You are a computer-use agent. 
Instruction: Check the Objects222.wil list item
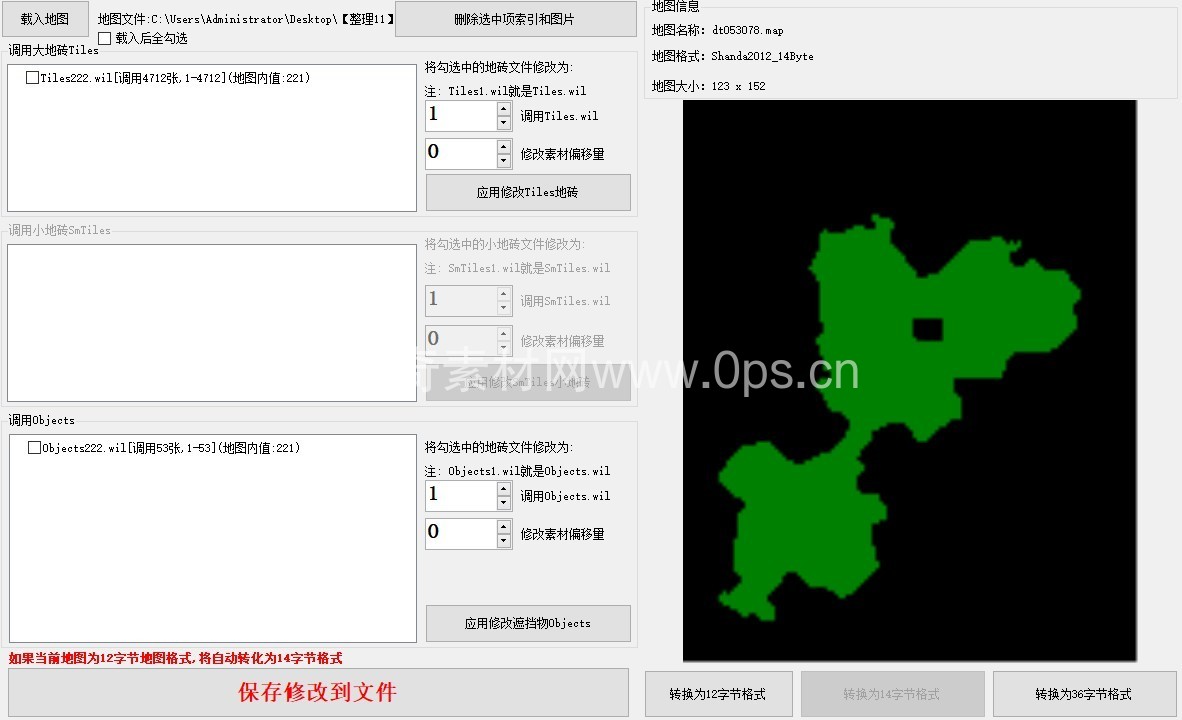(x=35, y=449)
